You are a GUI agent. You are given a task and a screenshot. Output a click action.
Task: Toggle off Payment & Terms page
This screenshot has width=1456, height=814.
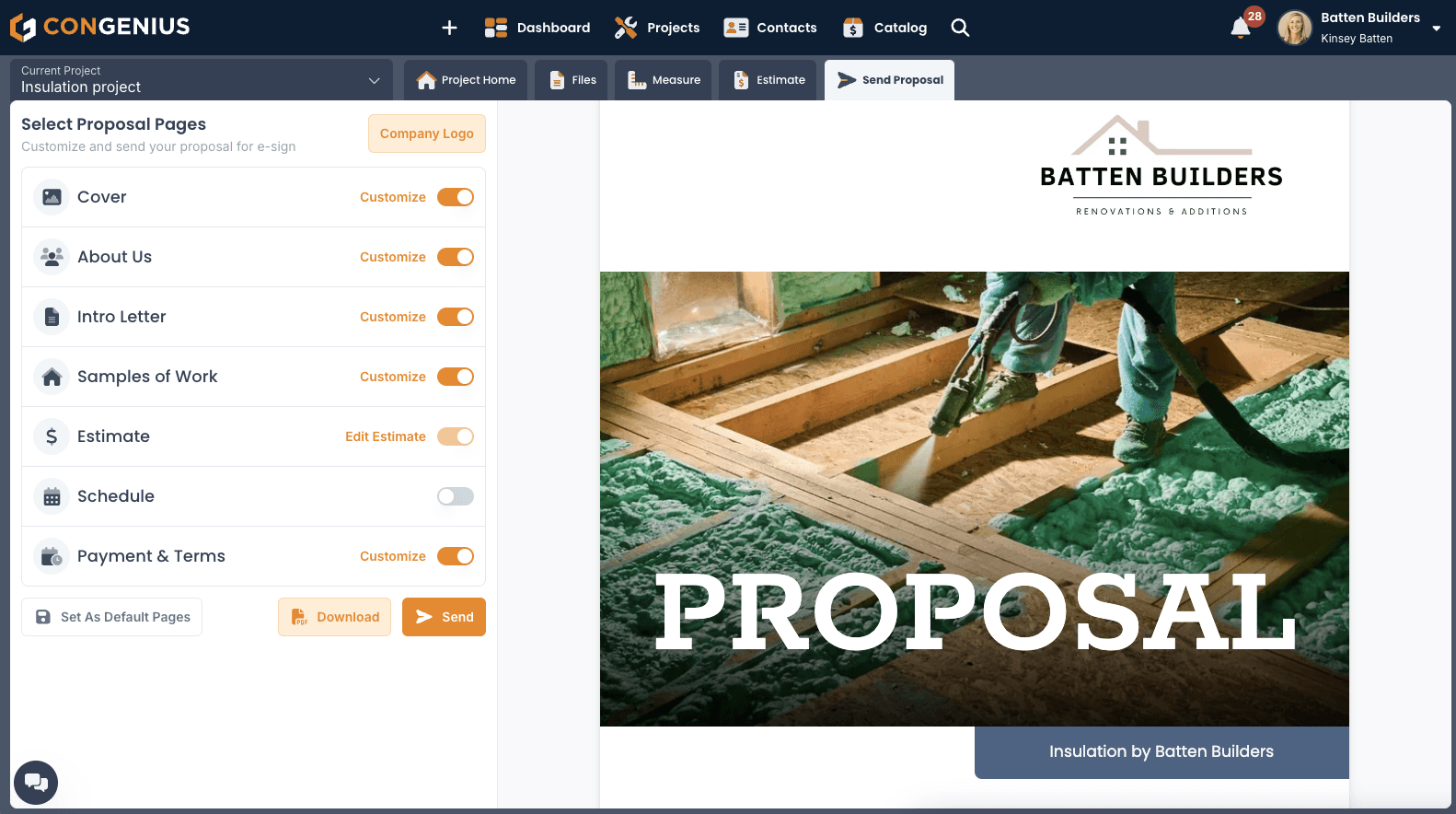[456, 556]
